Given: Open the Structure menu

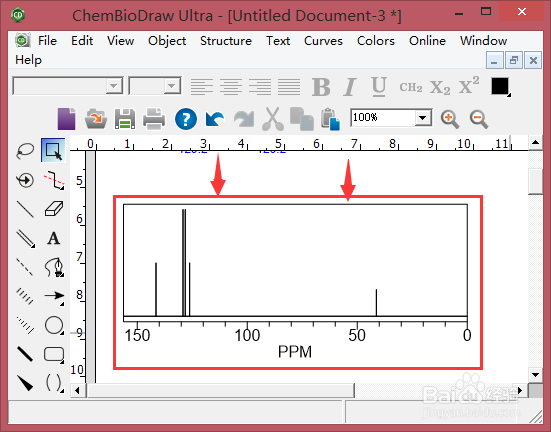Looking at the screenshot, I should pyautogui.click(x=226, y=41).
